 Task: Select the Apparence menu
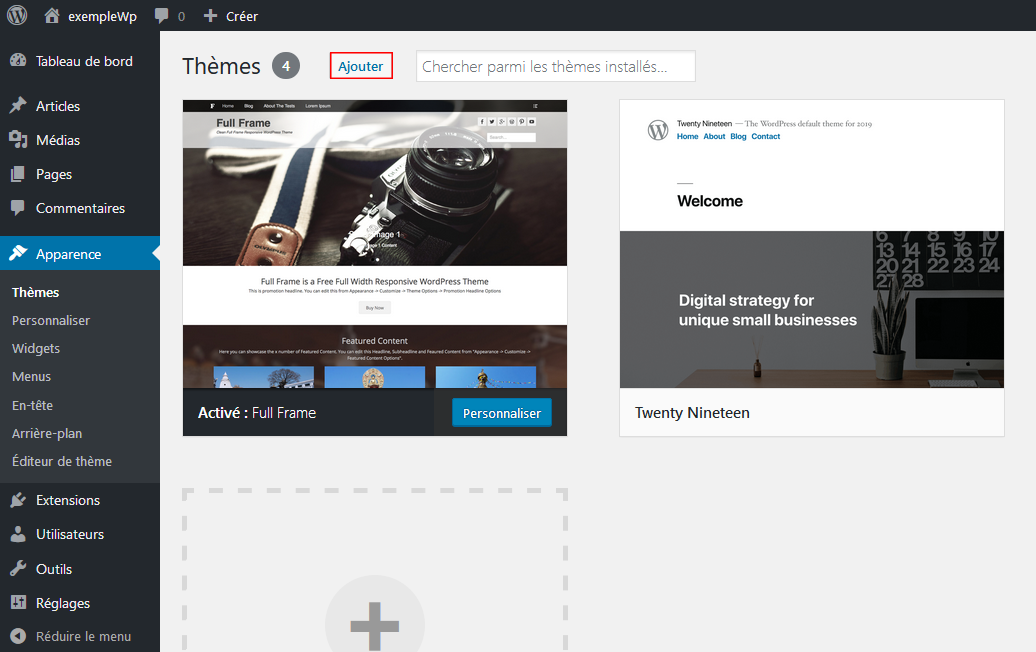click(68, 254)
